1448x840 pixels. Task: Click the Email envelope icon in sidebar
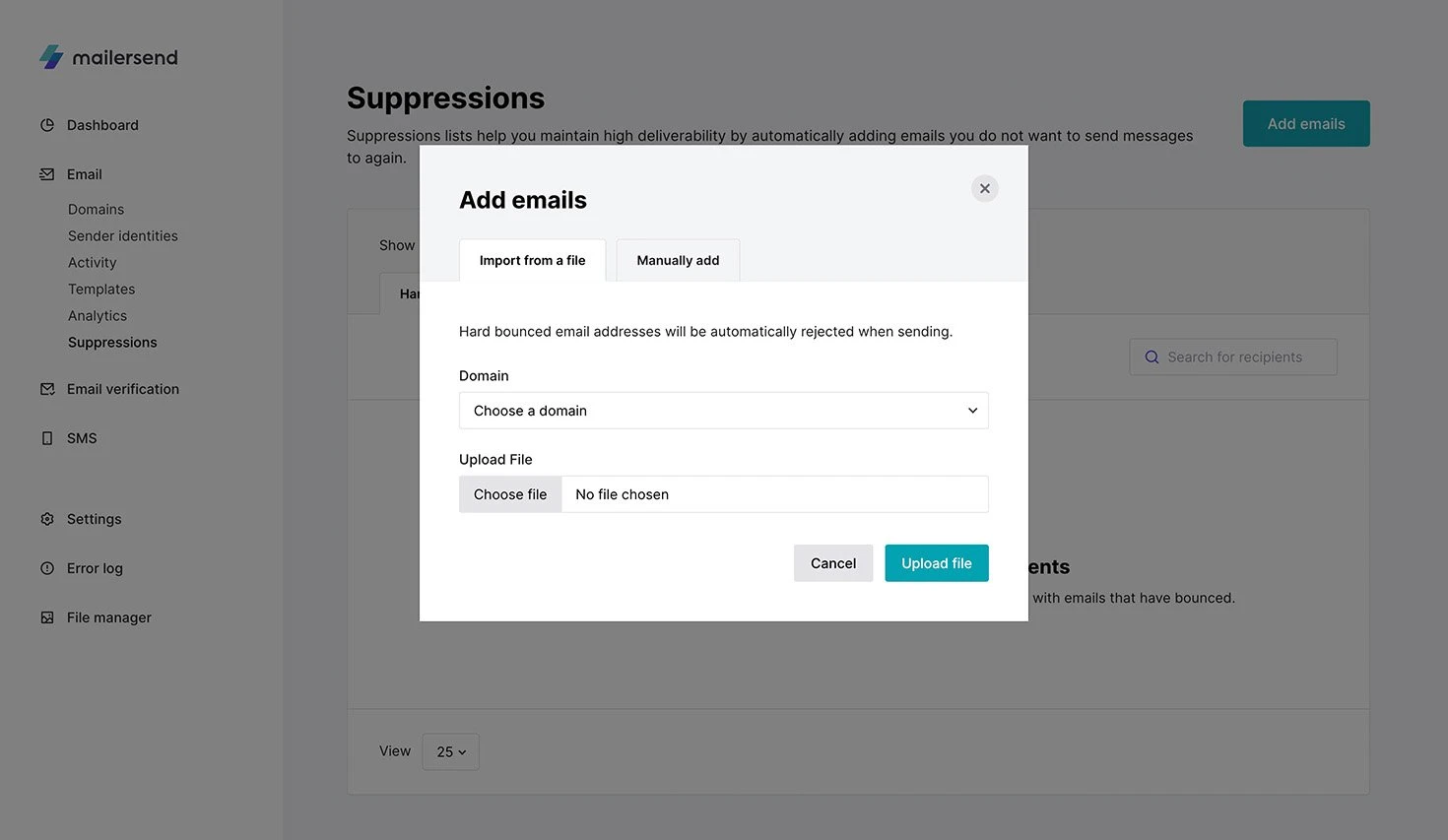point(47,174)
